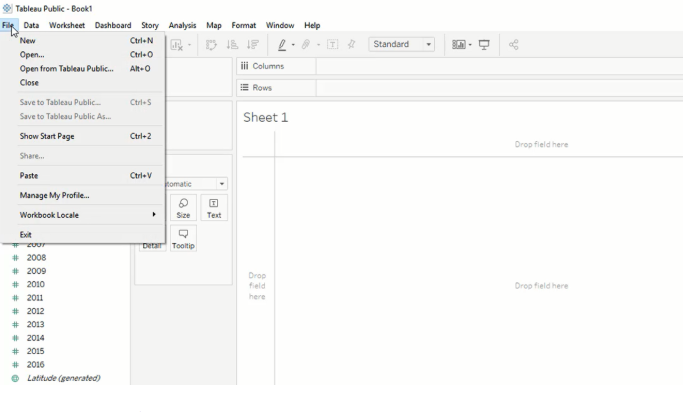Click the Size mark card button
This screenshot has height=412, width=685.
click(x=183, y=208)
